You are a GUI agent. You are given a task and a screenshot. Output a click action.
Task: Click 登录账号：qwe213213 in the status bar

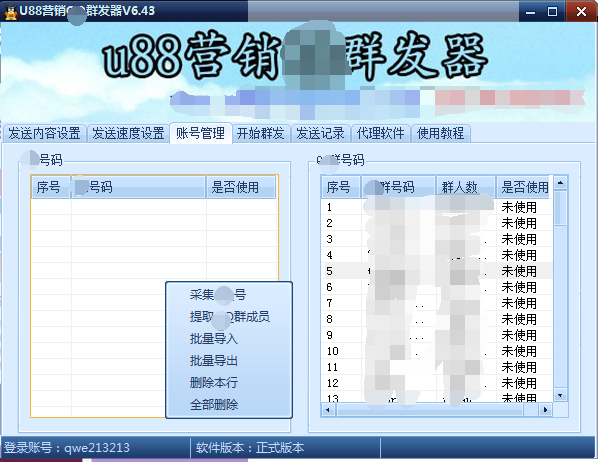tap(67, 448)
